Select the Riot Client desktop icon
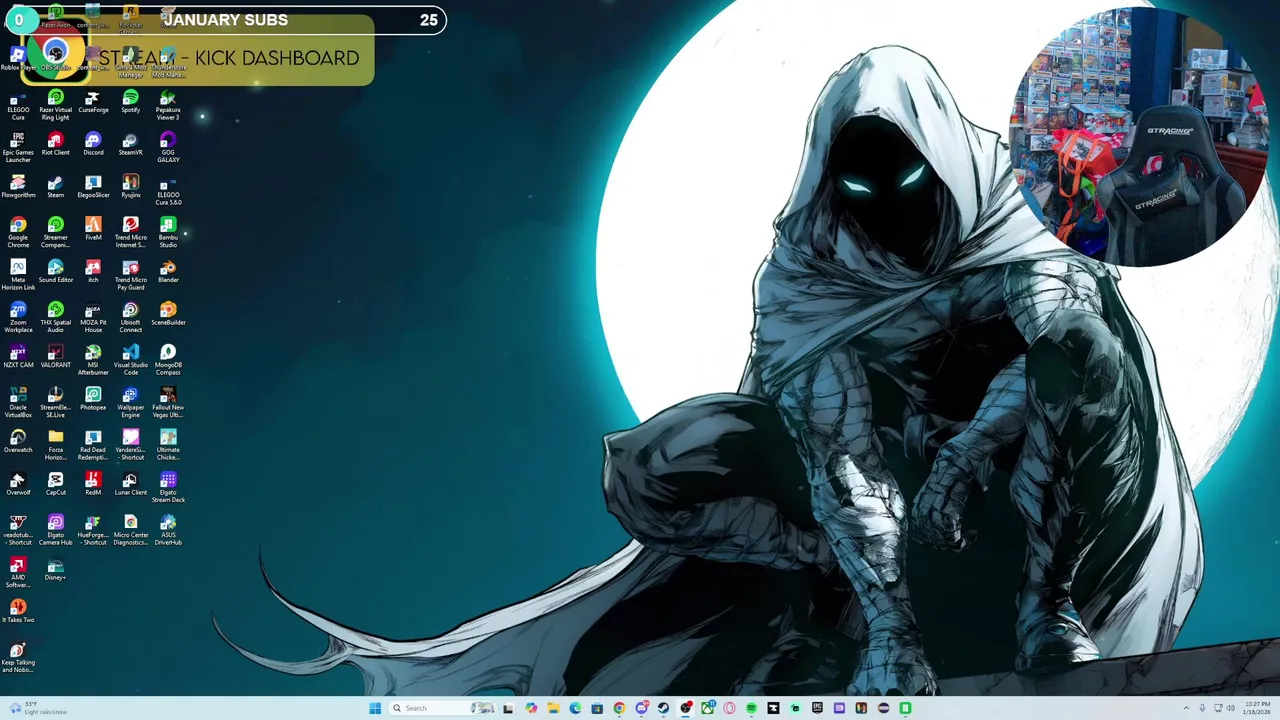Screen dimensions: 1280x720 pos(55,144)
